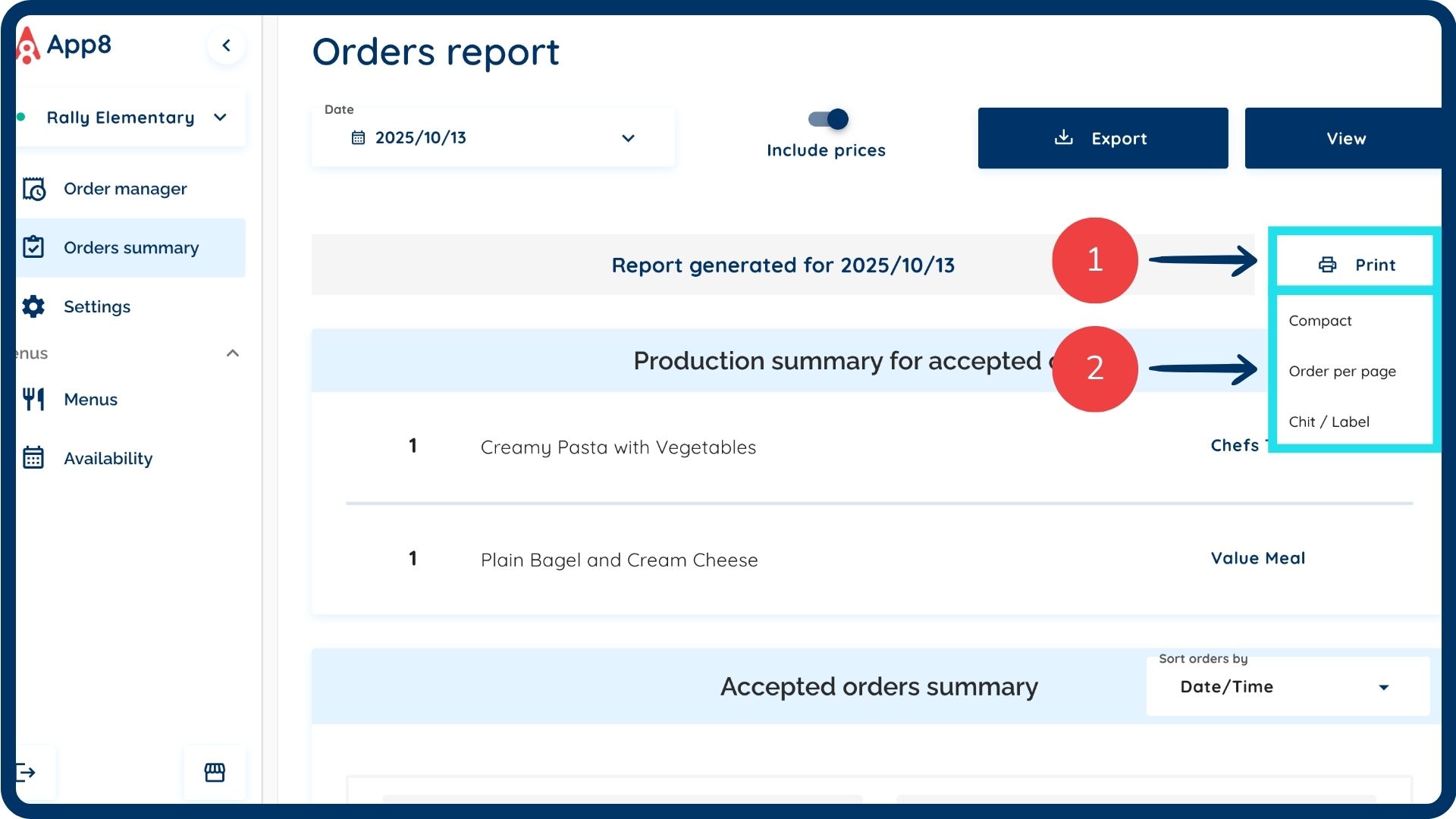Viewport: 1456px width, 819px height.
Task: Choose Order per page print option
Action: coord(1341,372)
